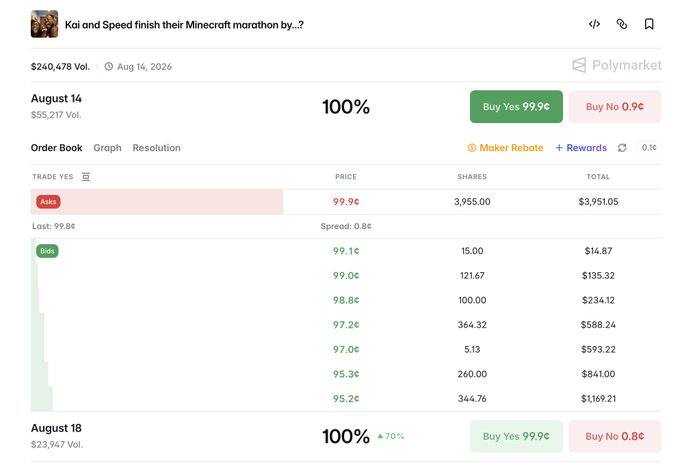
Task: Click the 121.67 shares value
Action: [x=472, y=276]
